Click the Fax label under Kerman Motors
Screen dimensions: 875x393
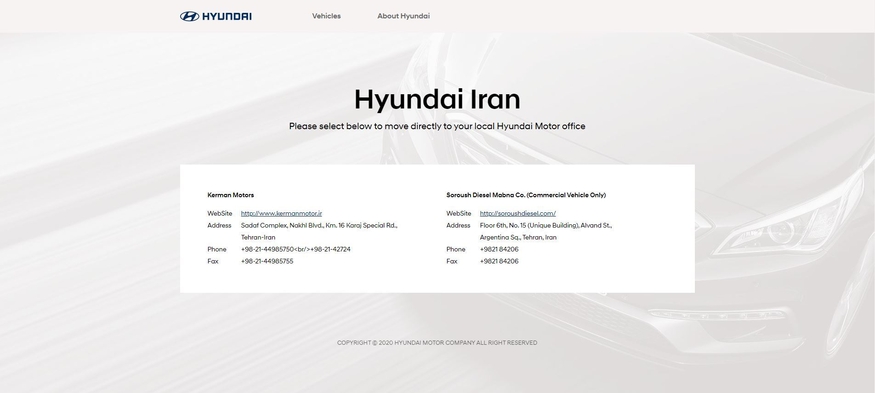(x=213, y=261)
